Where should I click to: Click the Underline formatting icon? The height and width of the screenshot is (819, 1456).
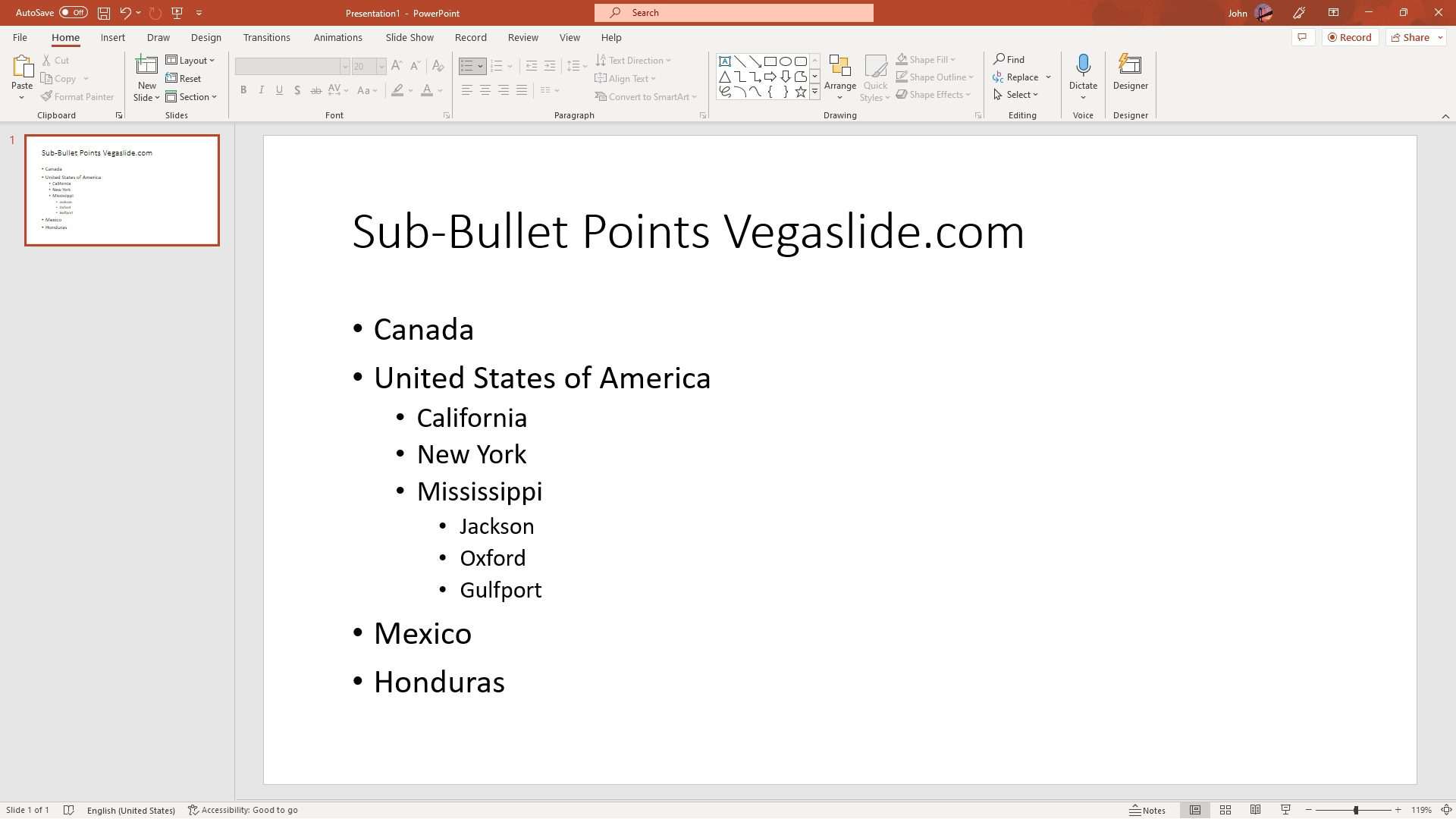point(278,90)
